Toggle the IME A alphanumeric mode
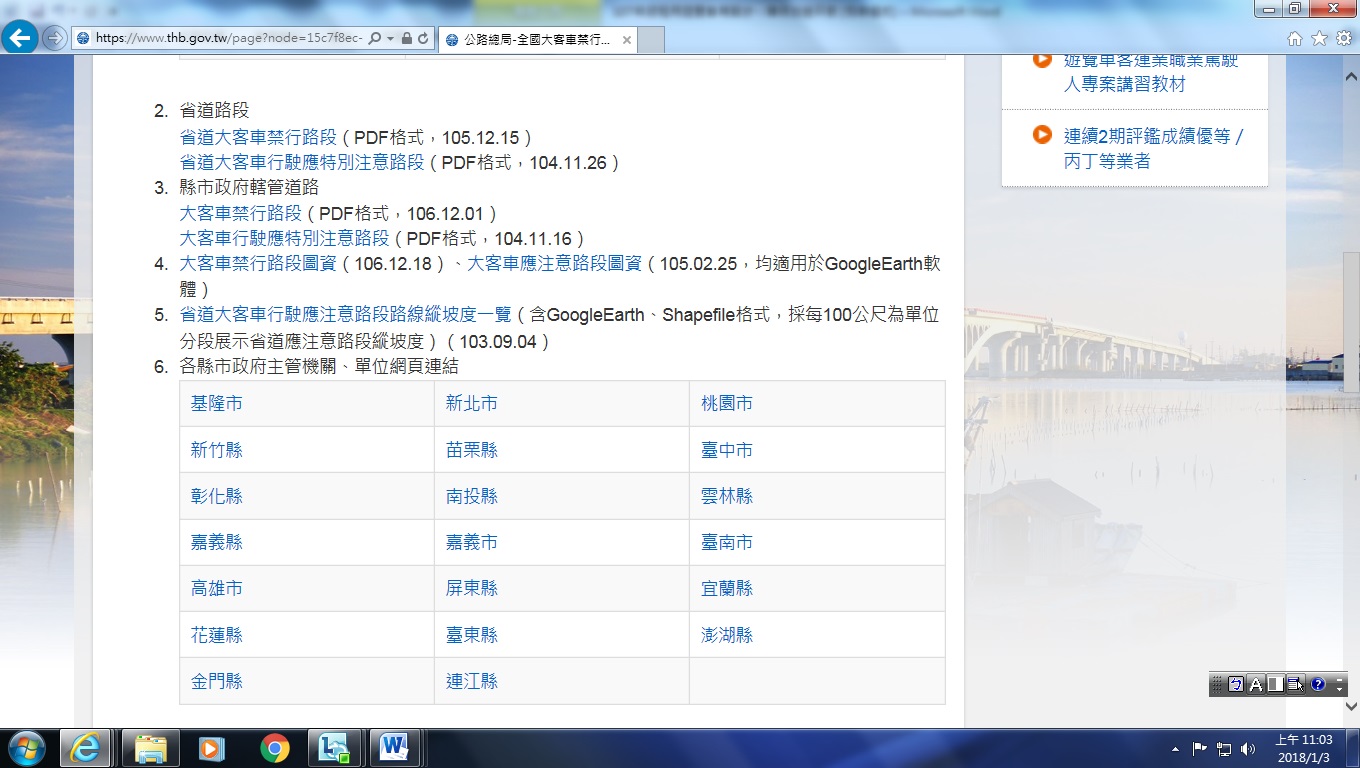Viewport: 1360px width, 768px height. click(x=1256, y=684)
